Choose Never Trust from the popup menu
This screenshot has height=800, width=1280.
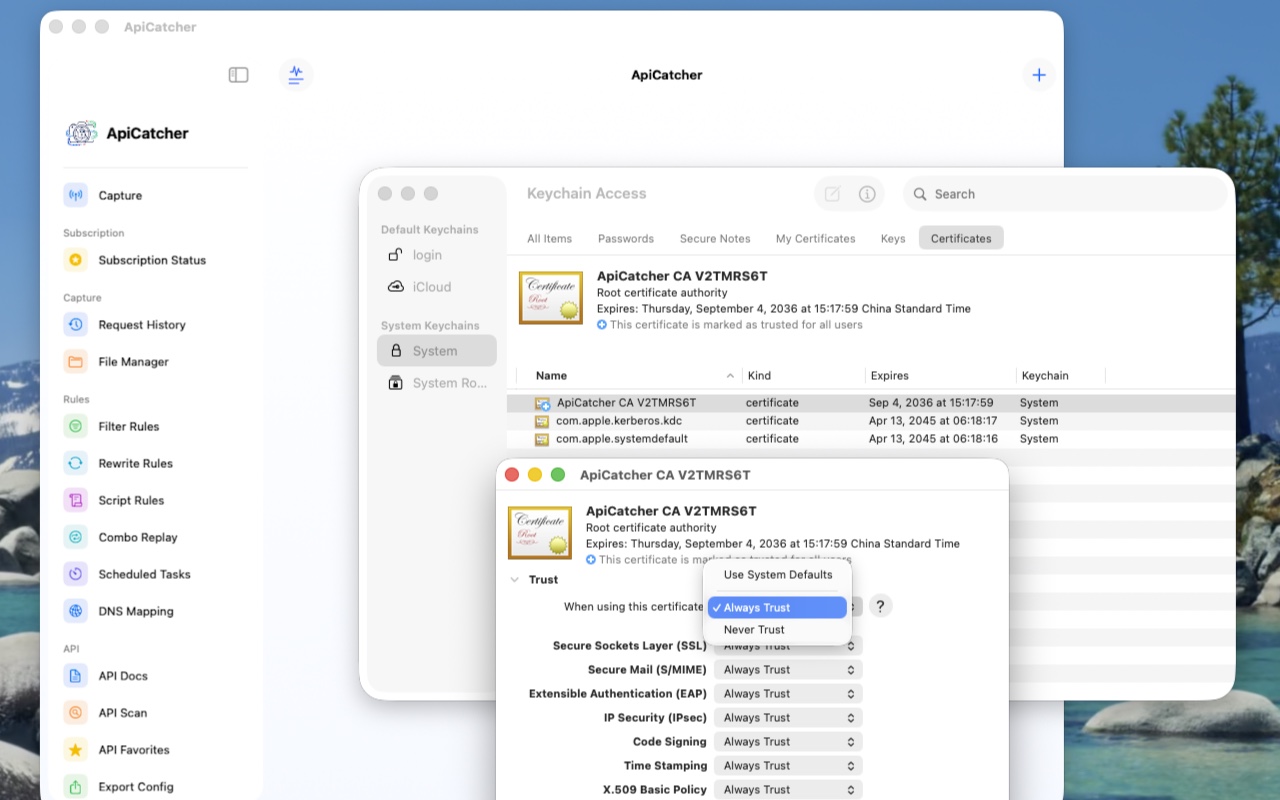point(777,630)
